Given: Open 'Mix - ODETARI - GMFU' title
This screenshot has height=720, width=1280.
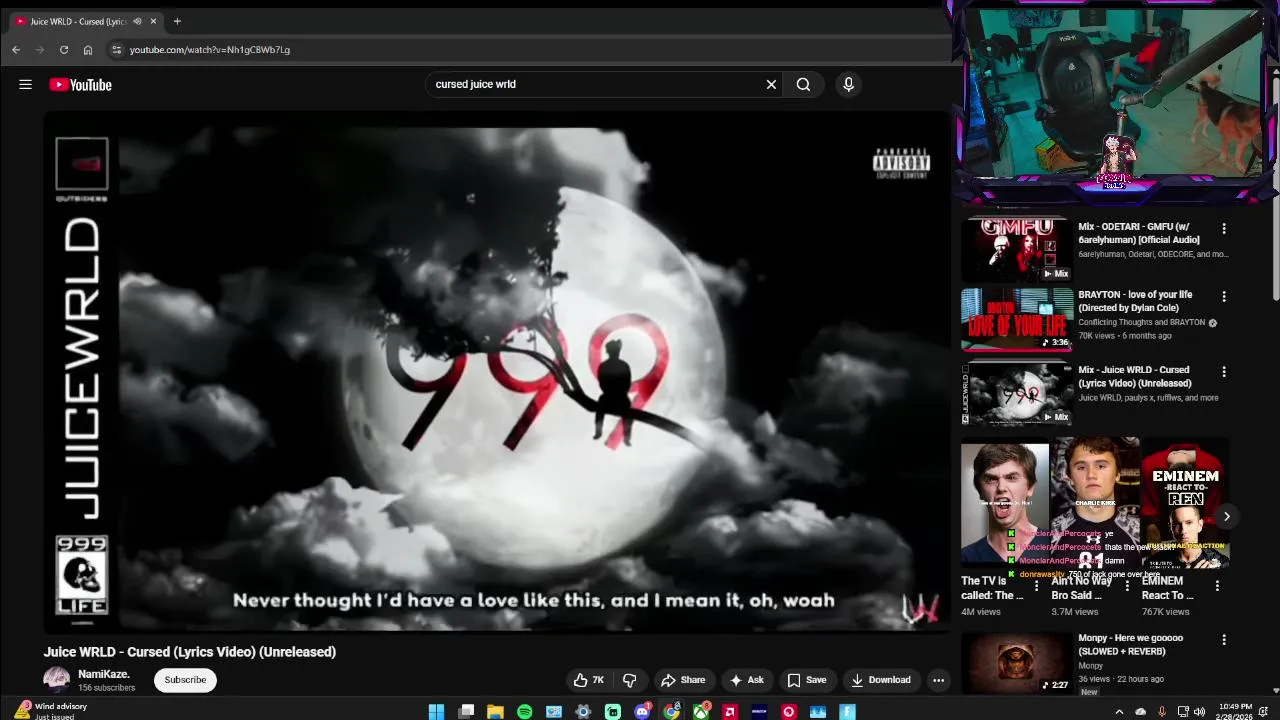Looking at the screenshot, I should pyautogui.click(x=1139, y=233).
